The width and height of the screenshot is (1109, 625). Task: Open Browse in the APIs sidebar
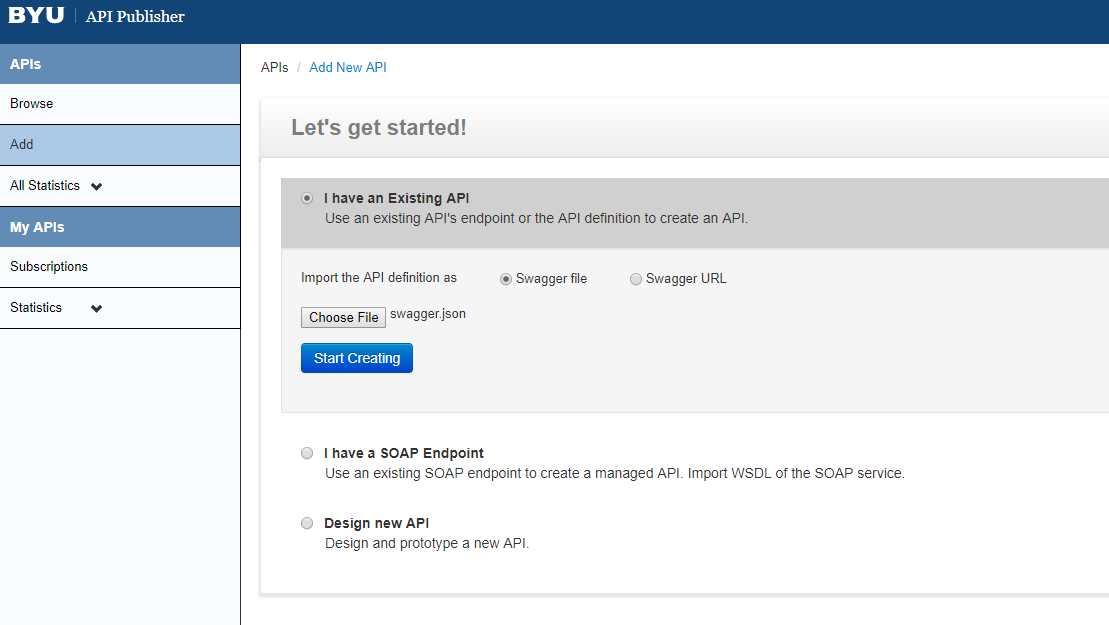(x=120, y=104)
